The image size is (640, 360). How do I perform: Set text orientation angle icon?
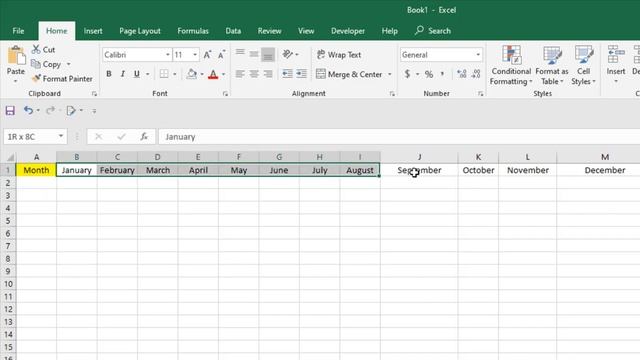(x=288, y=54)
